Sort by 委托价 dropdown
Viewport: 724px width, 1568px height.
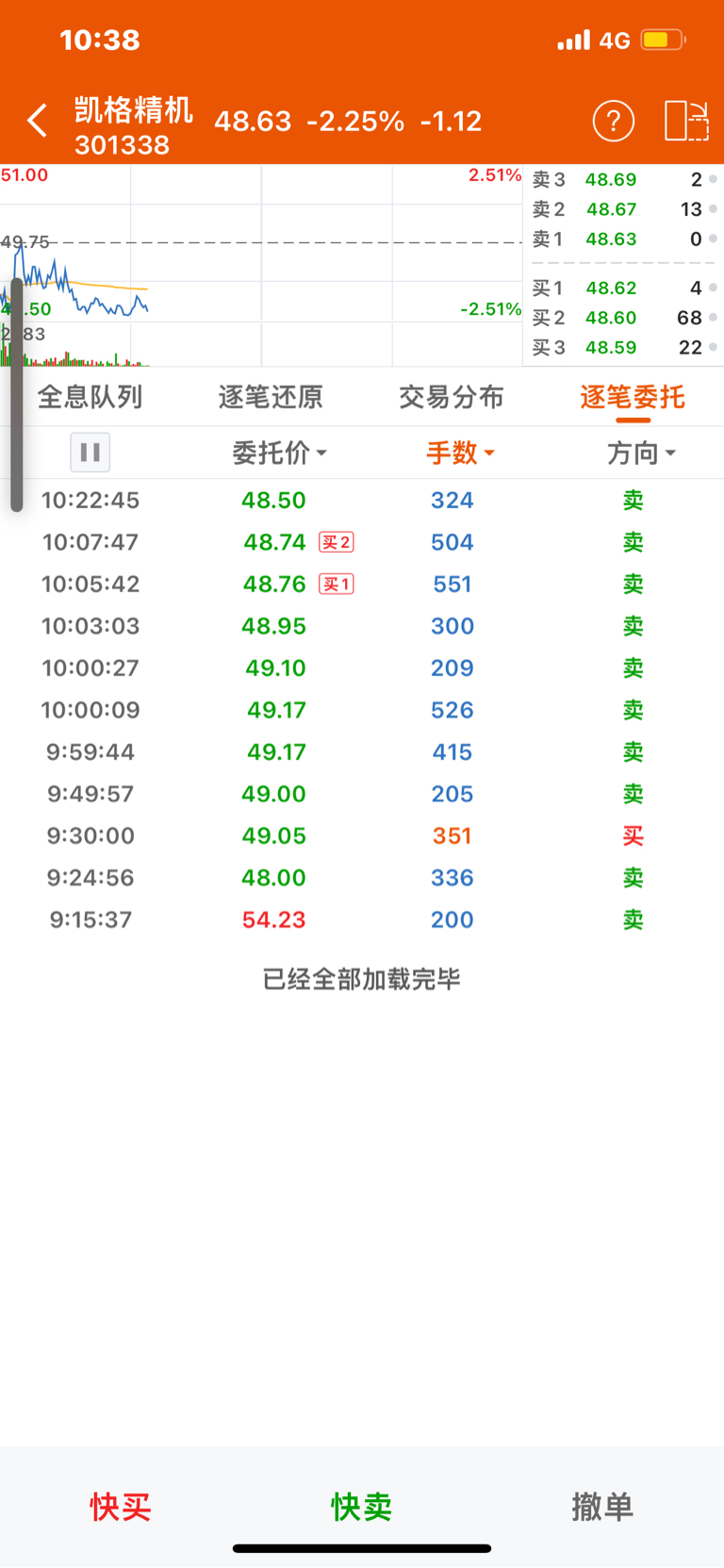280,453
